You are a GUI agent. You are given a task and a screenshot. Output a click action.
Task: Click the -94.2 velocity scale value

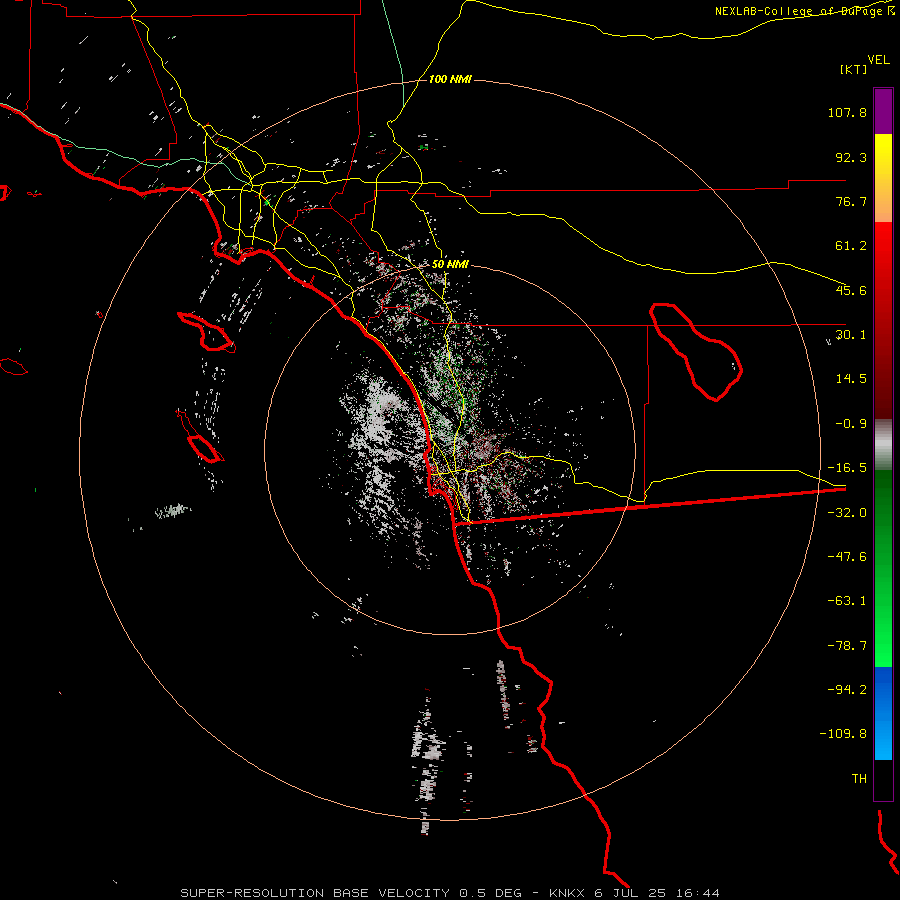point(847,690)
